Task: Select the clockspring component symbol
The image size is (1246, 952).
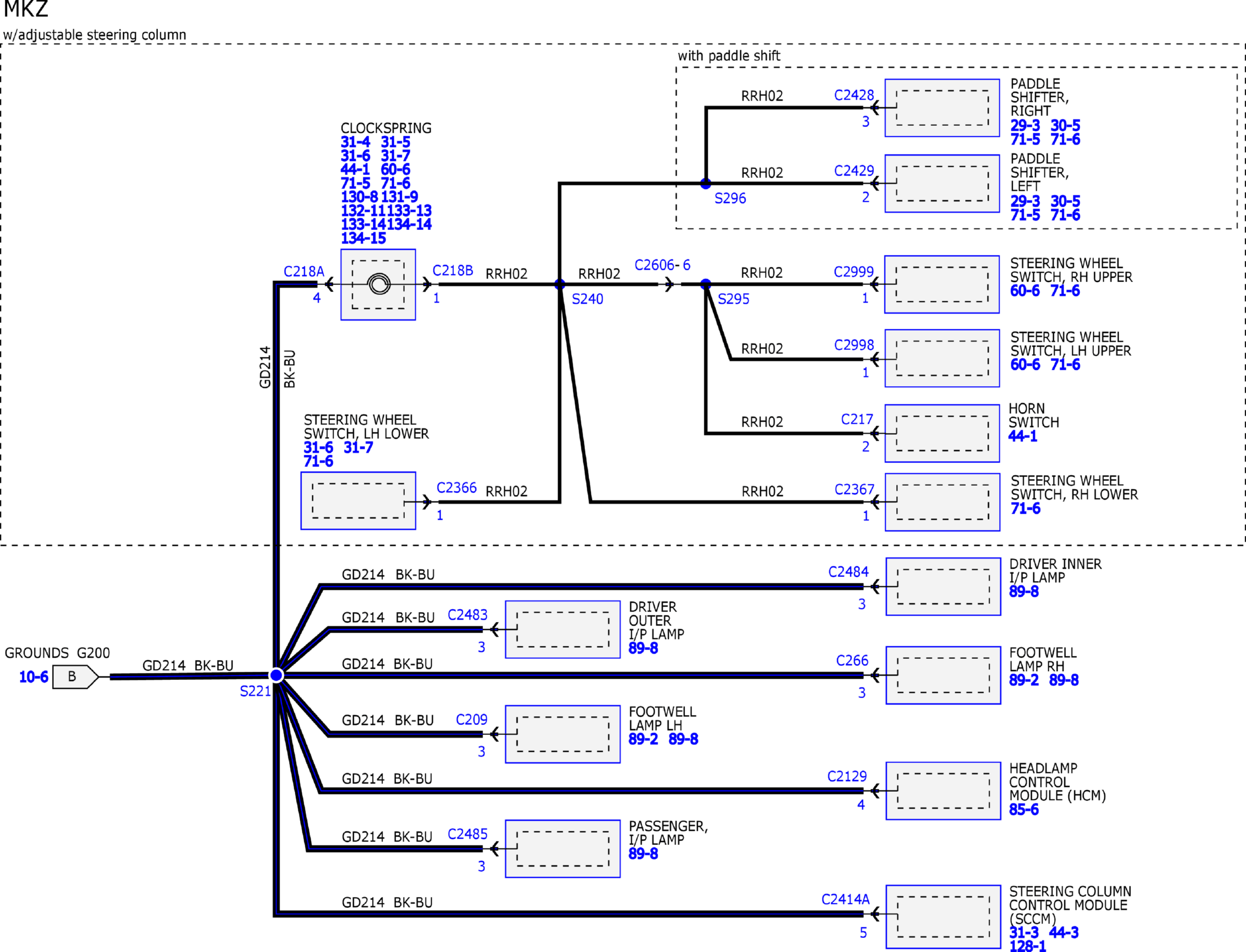Action: click(378, 284)
